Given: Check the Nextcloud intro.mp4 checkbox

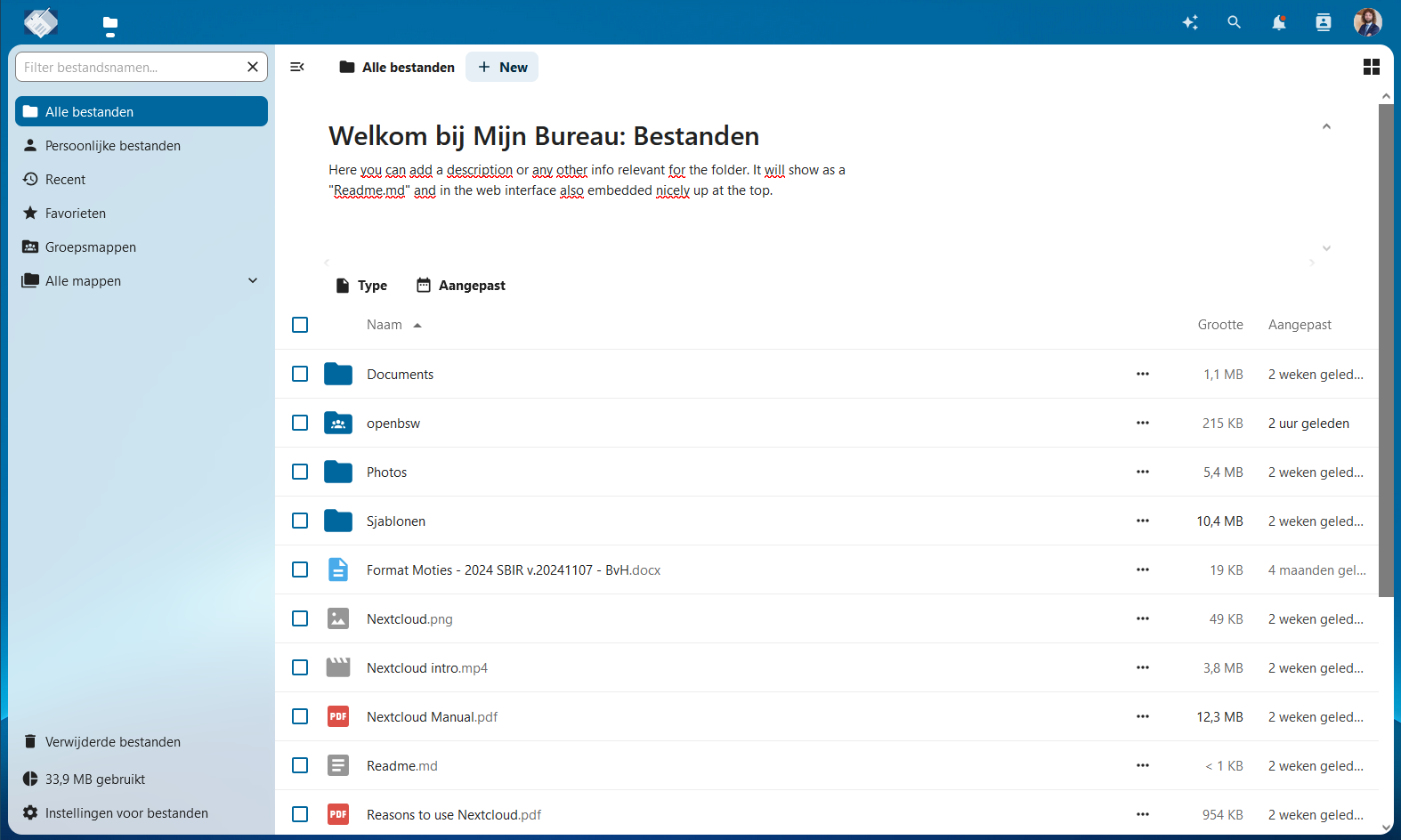Looking at the screenshot, I should pos(300,667).
